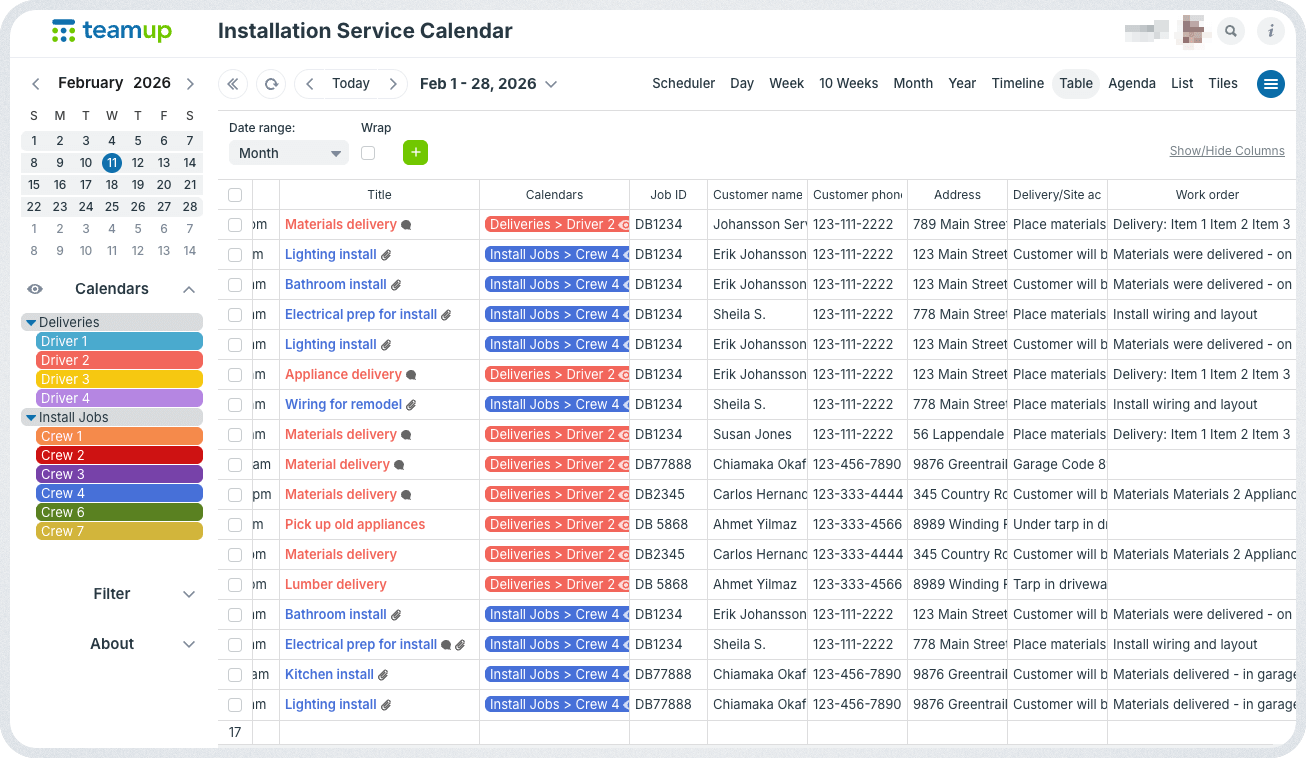Screen dimensions: 1306x758
Task: Switch to the Agenda view
Action: pos(1131,84)
